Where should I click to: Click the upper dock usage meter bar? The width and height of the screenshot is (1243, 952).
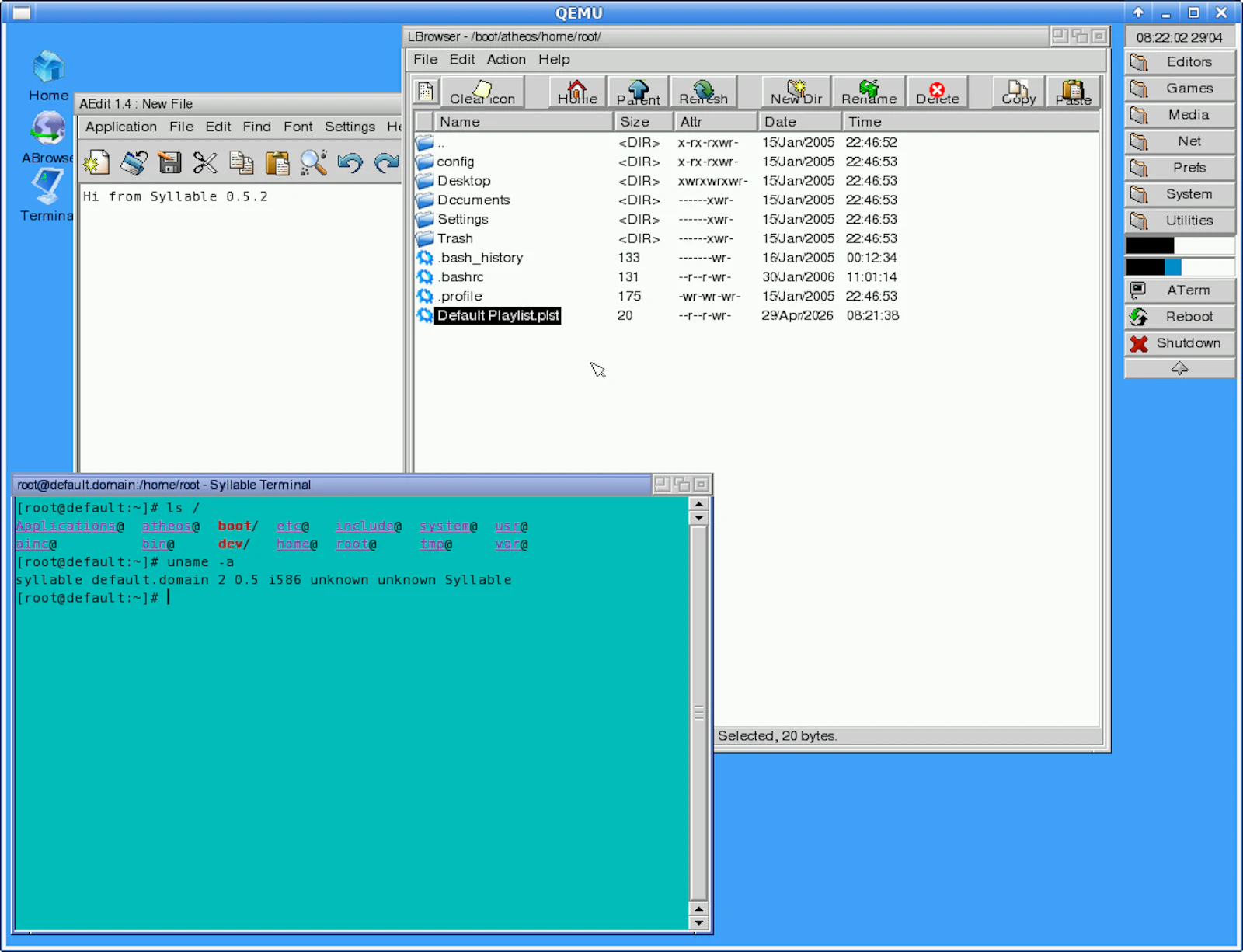[x=1179, y=245]
